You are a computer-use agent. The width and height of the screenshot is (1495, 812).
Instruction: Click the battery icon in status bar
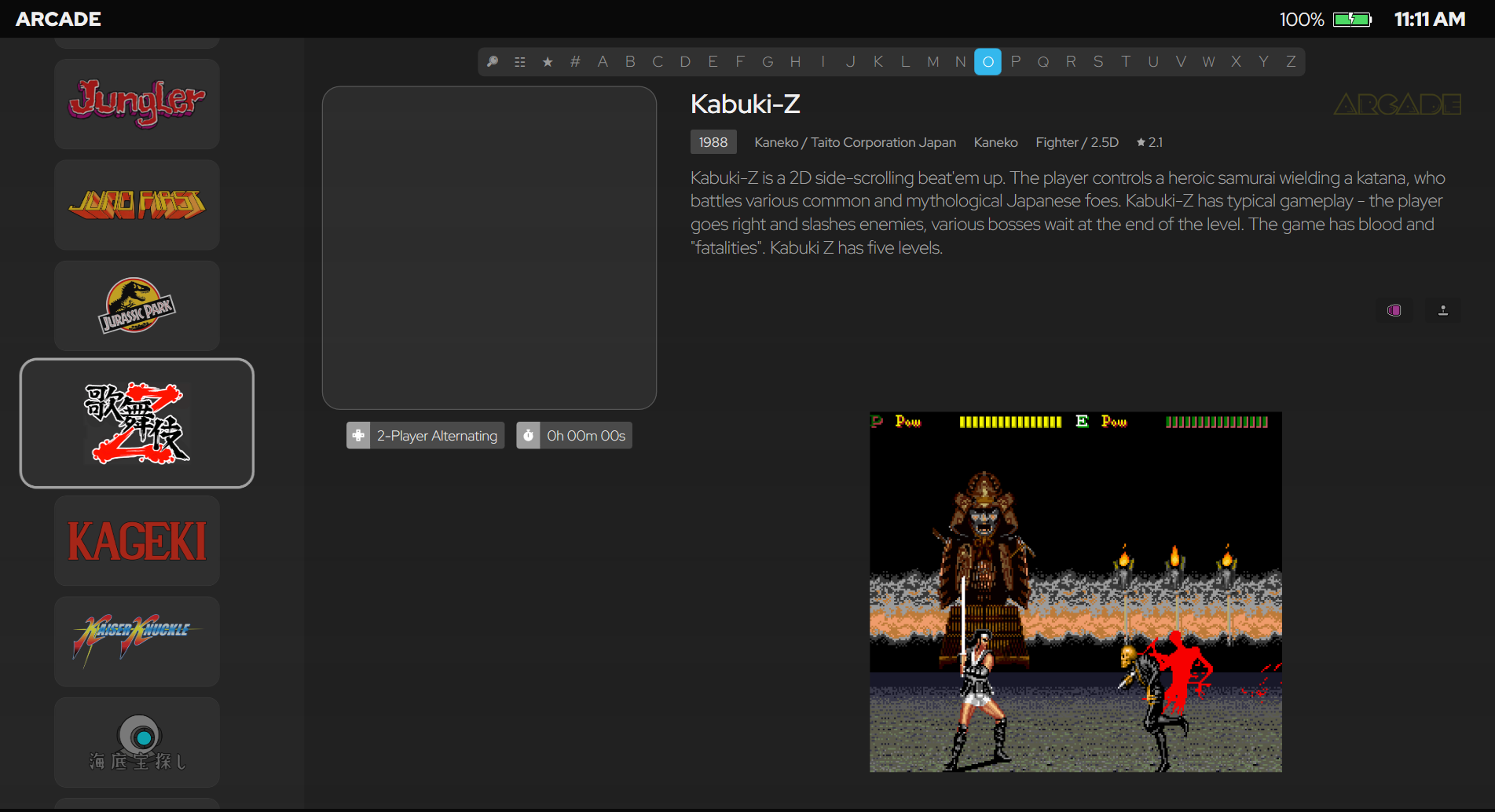point(1352,19)
